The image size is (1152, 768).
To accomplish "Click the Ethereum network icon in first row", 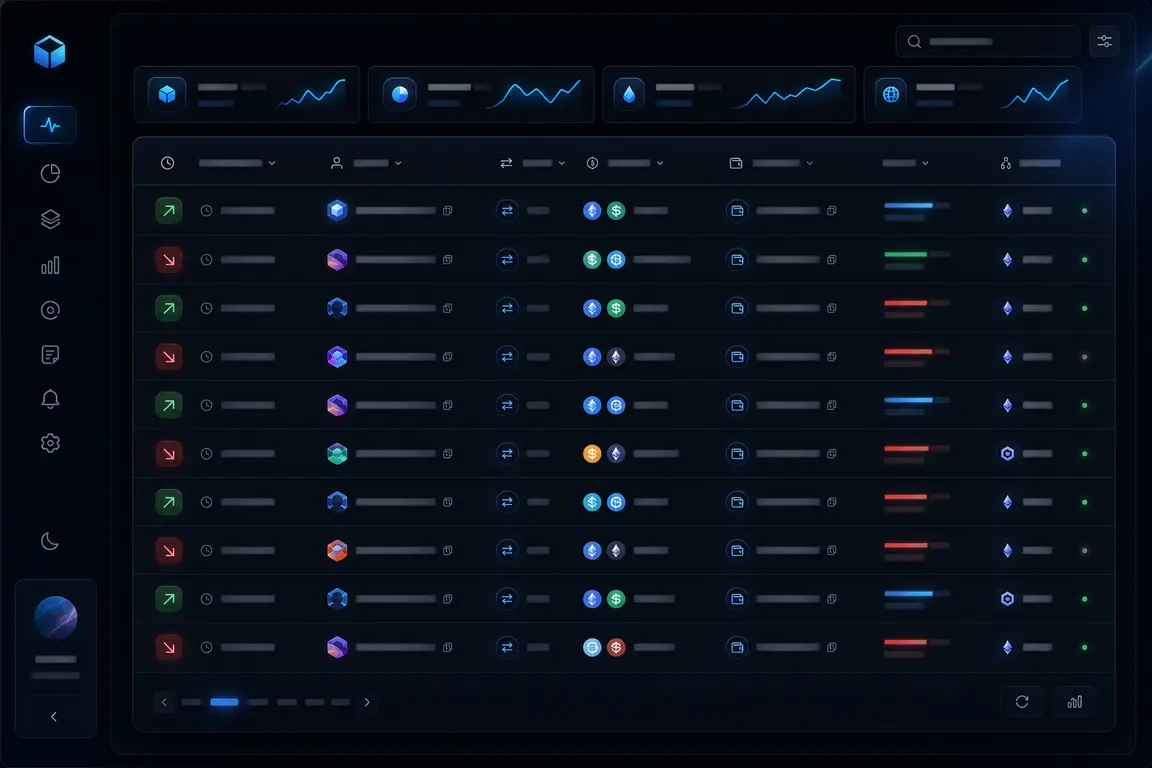I will [1007, 211].
